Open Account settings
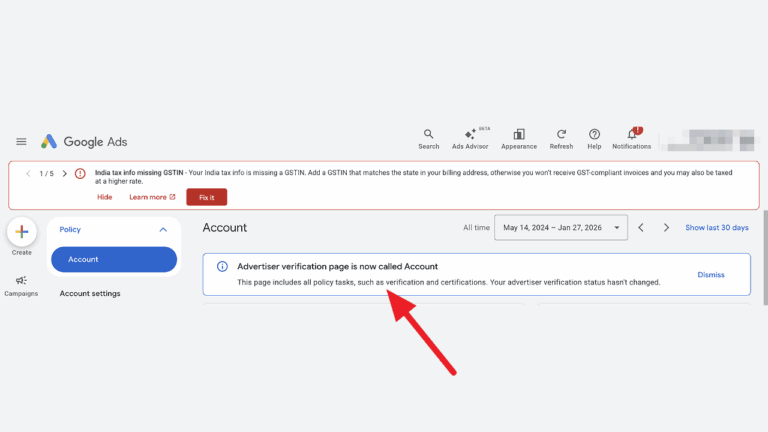This screenshot has height=432, width=768. [90, 293]
